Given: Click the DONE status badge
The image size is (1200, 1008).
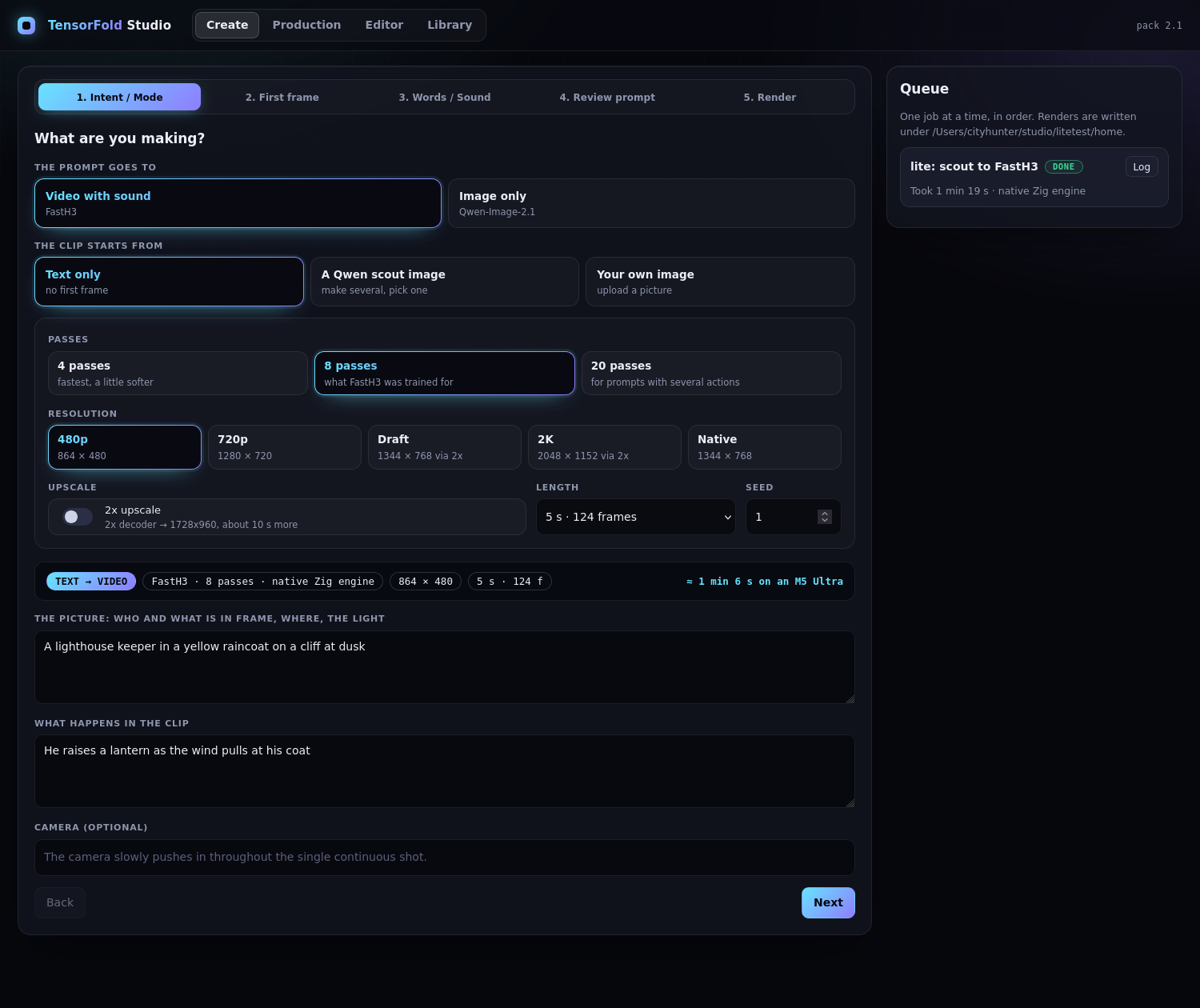Looking at the screenshot, I should point(1064,166).
